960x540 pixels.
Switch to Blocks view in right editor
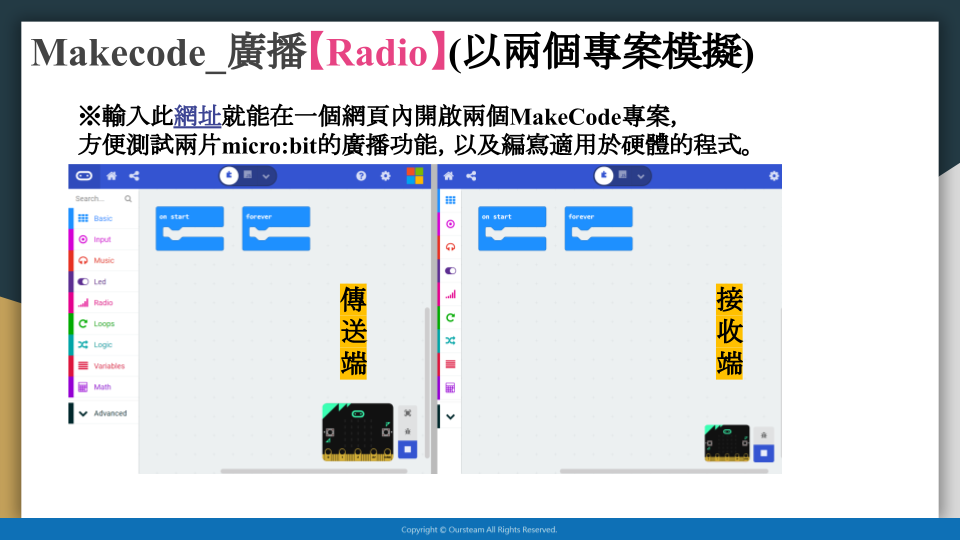point(604,176)
